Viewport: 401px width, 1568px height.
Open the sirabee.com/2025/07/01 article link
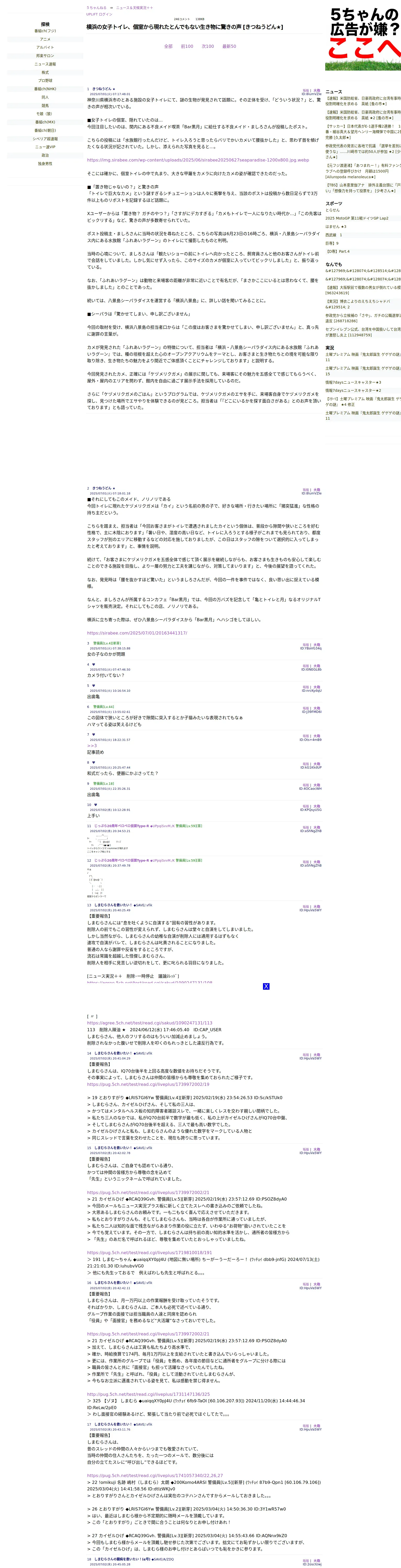coord(137,633)
